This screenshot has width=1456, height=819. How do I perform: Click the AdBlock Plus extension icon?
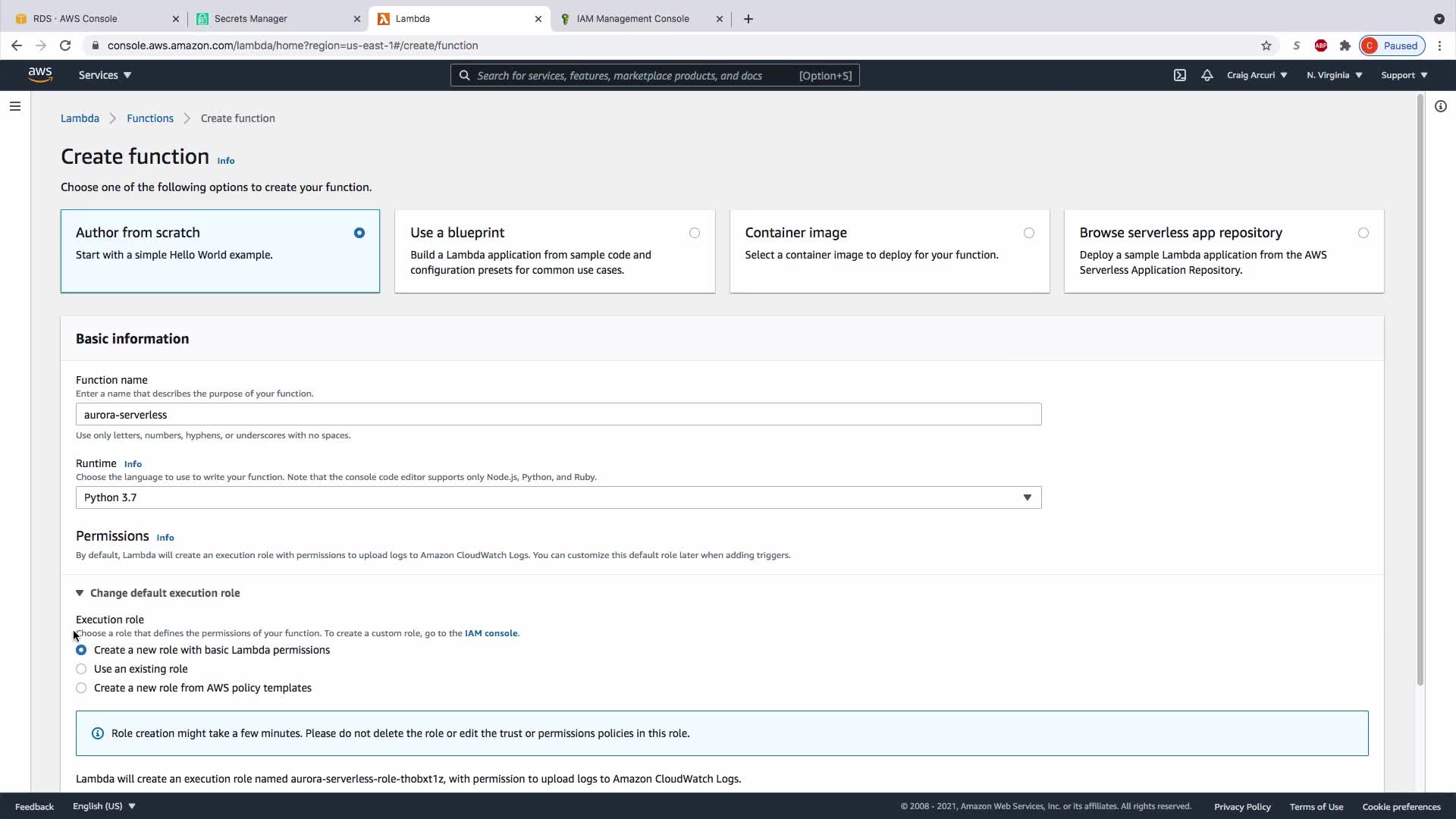(1321, 45)
